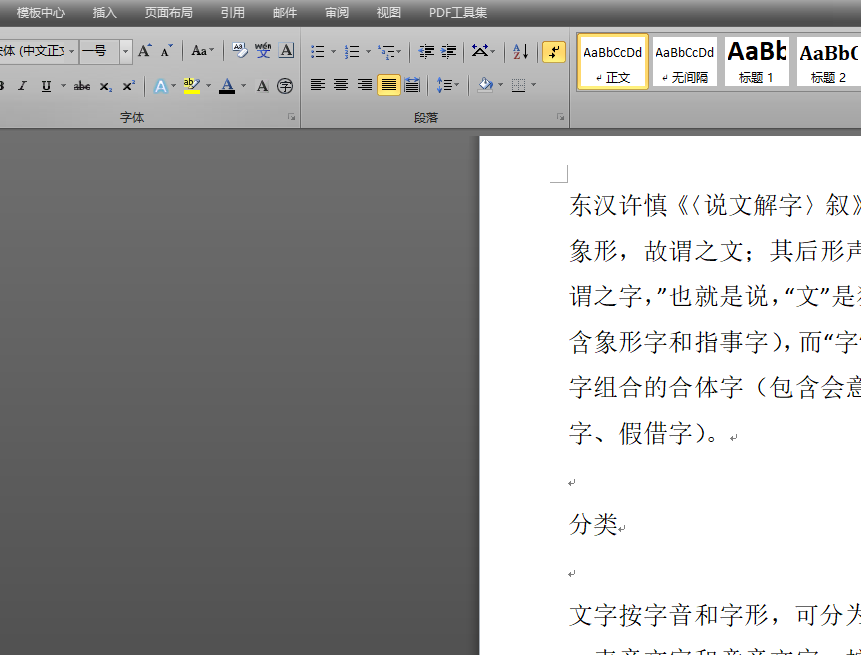Switch to the 引用 tab
Image resolution: width=861 pixels, height=655 pixels.
233,13
